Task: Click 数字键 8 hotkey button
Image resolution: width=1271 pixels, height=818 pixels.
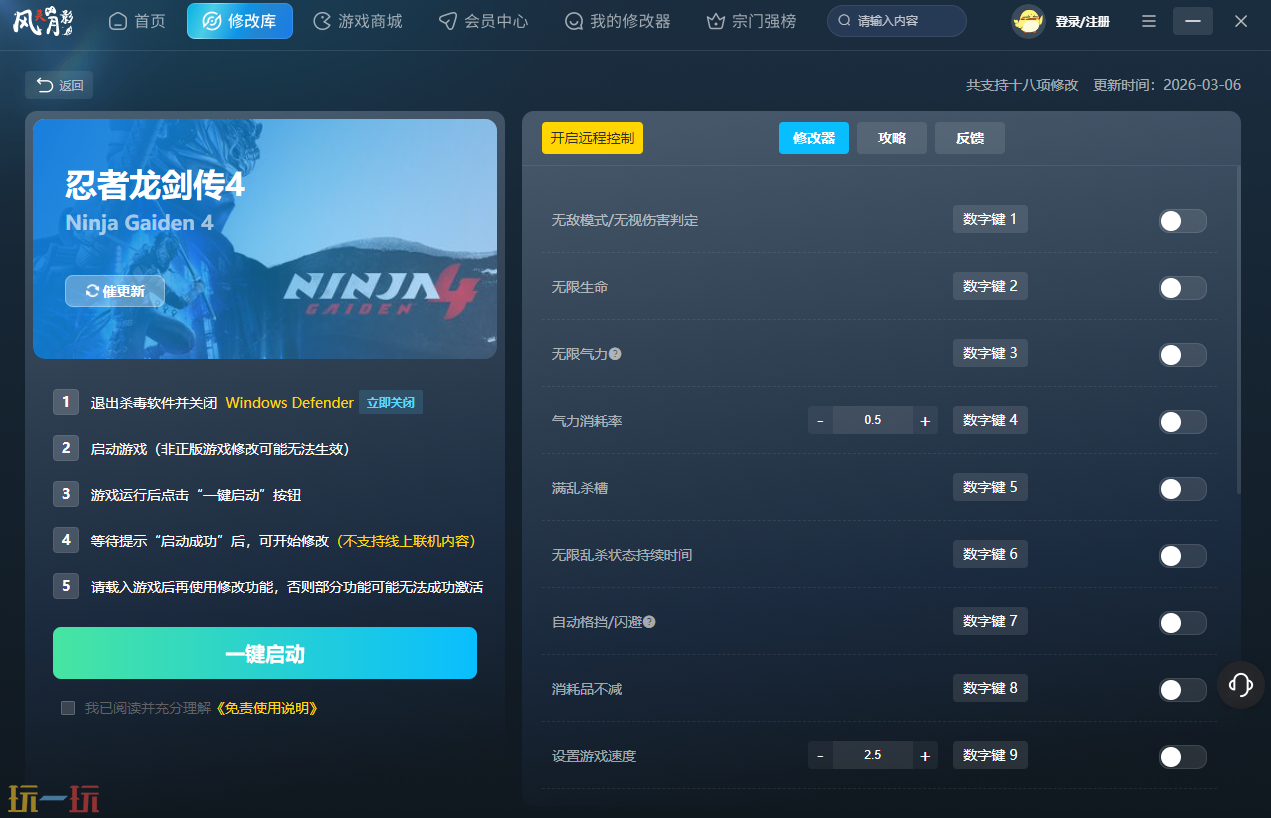Action: (990, 688)
